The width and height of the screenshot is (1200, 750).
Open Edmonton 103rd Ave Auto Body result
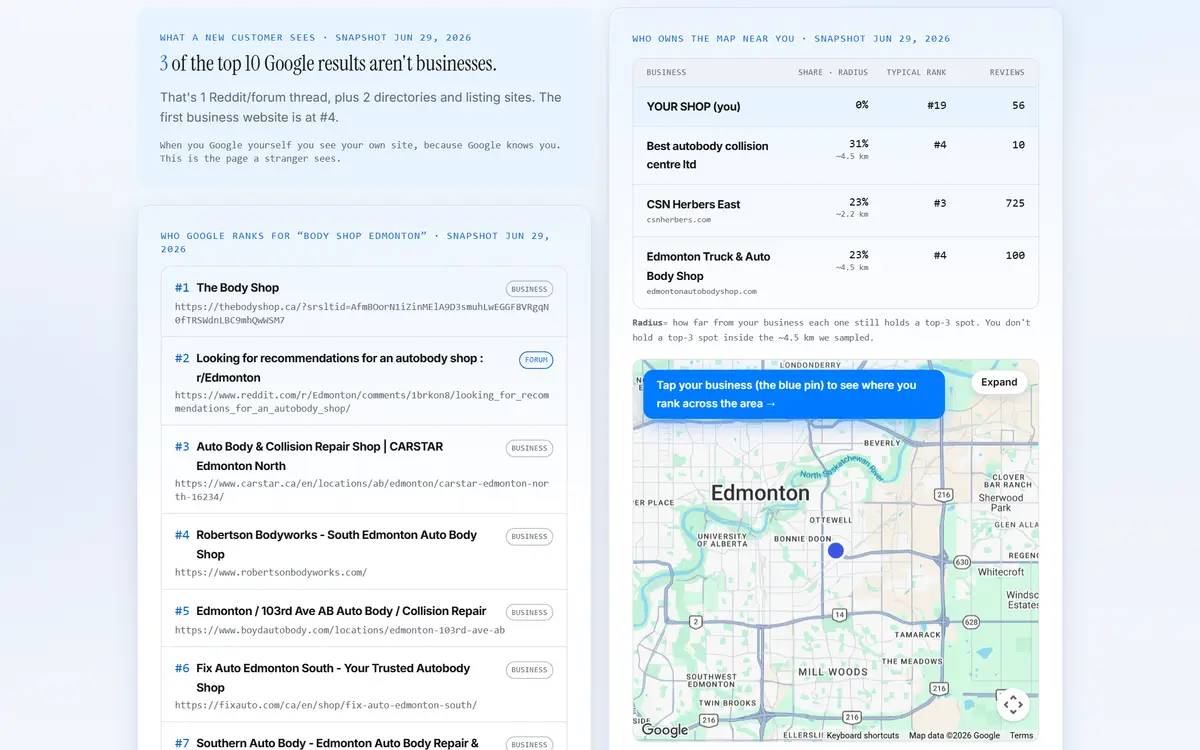coord(341,611)
